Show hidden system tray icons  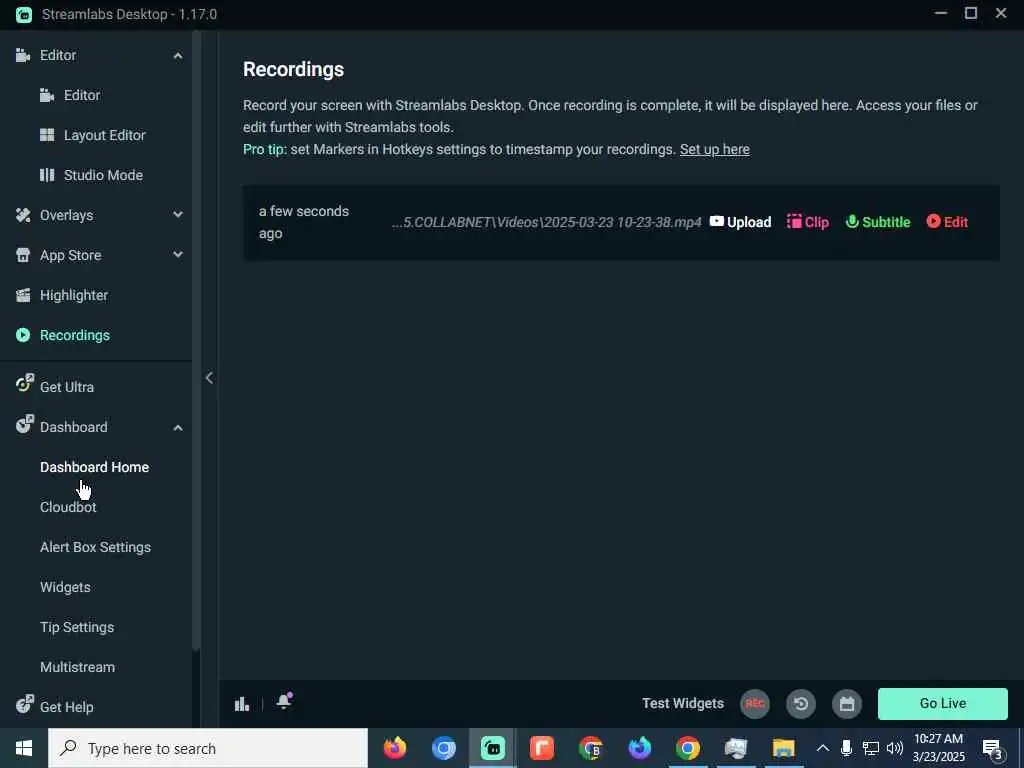(823, 748)
